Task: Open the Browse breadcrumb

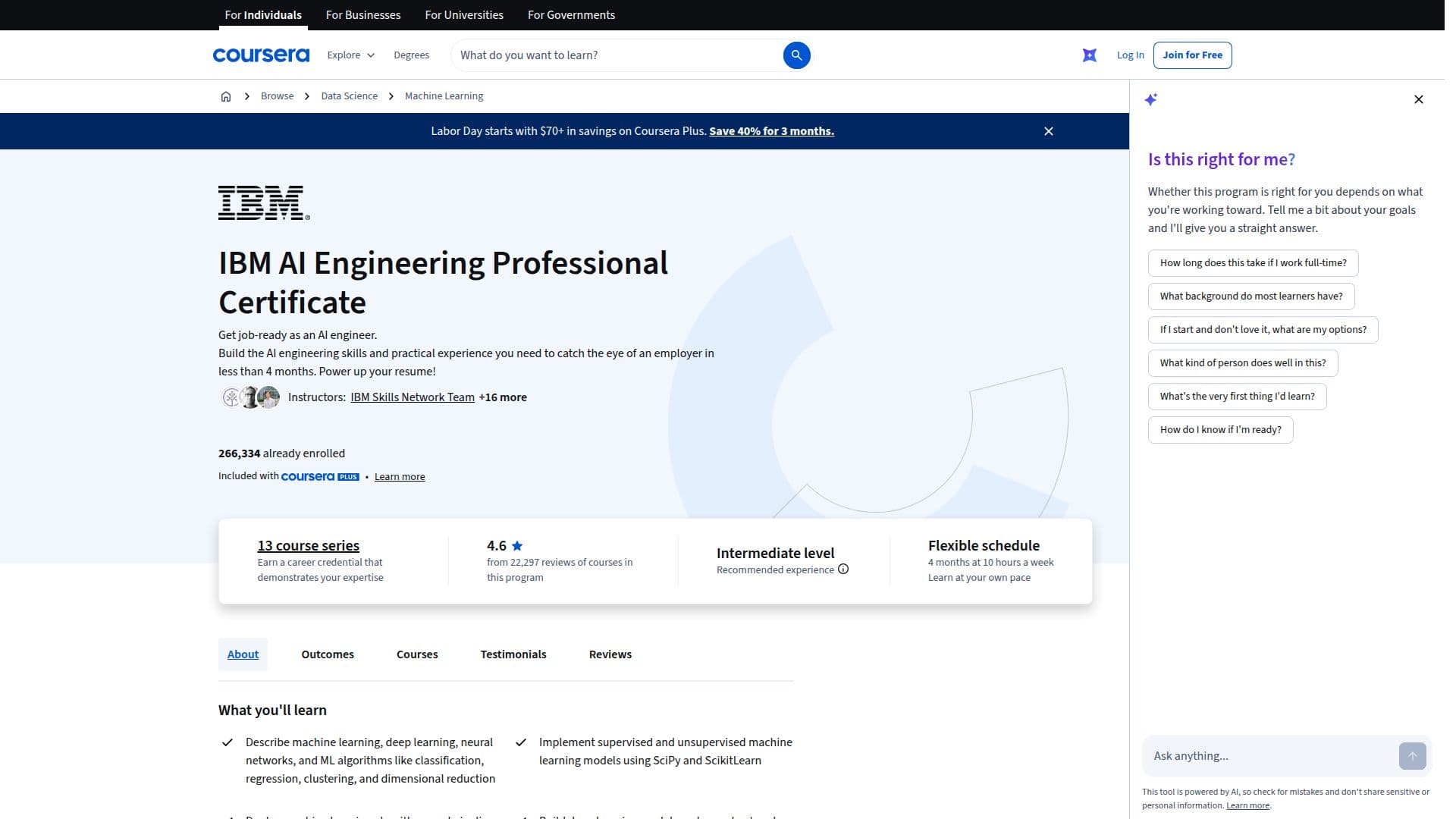Action: pos(277,96)
